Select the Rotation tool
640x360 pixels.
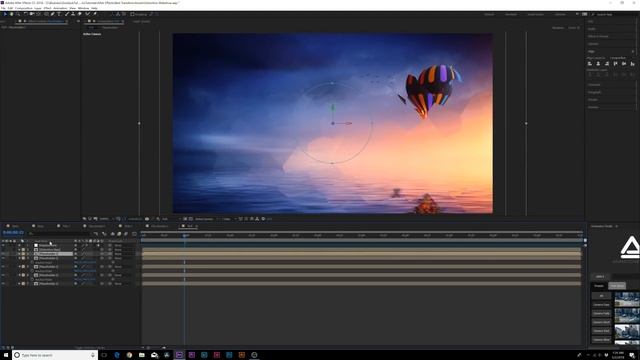(25, 14)
